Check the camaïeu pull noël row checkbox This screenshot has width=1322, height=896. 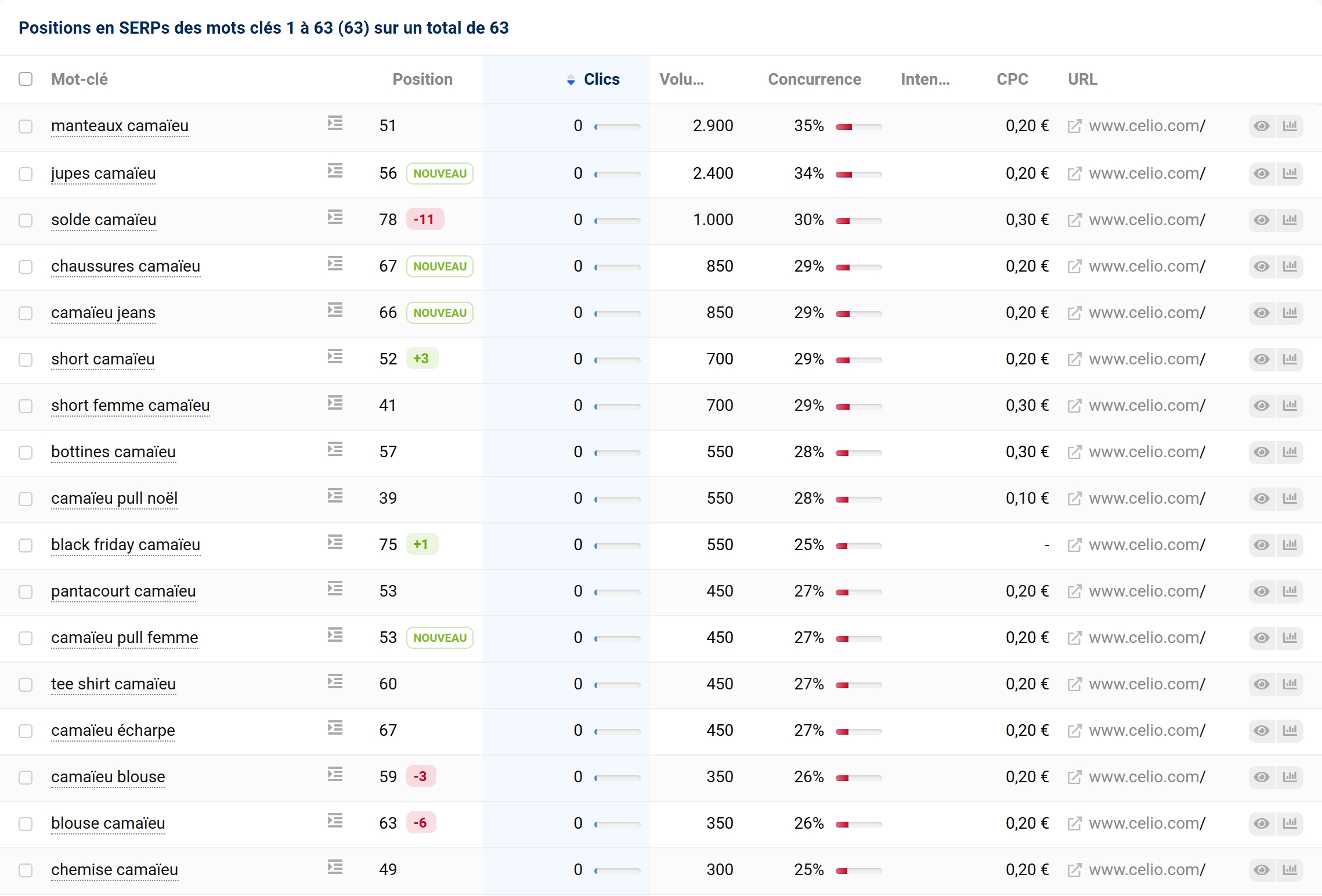(26, 499)
